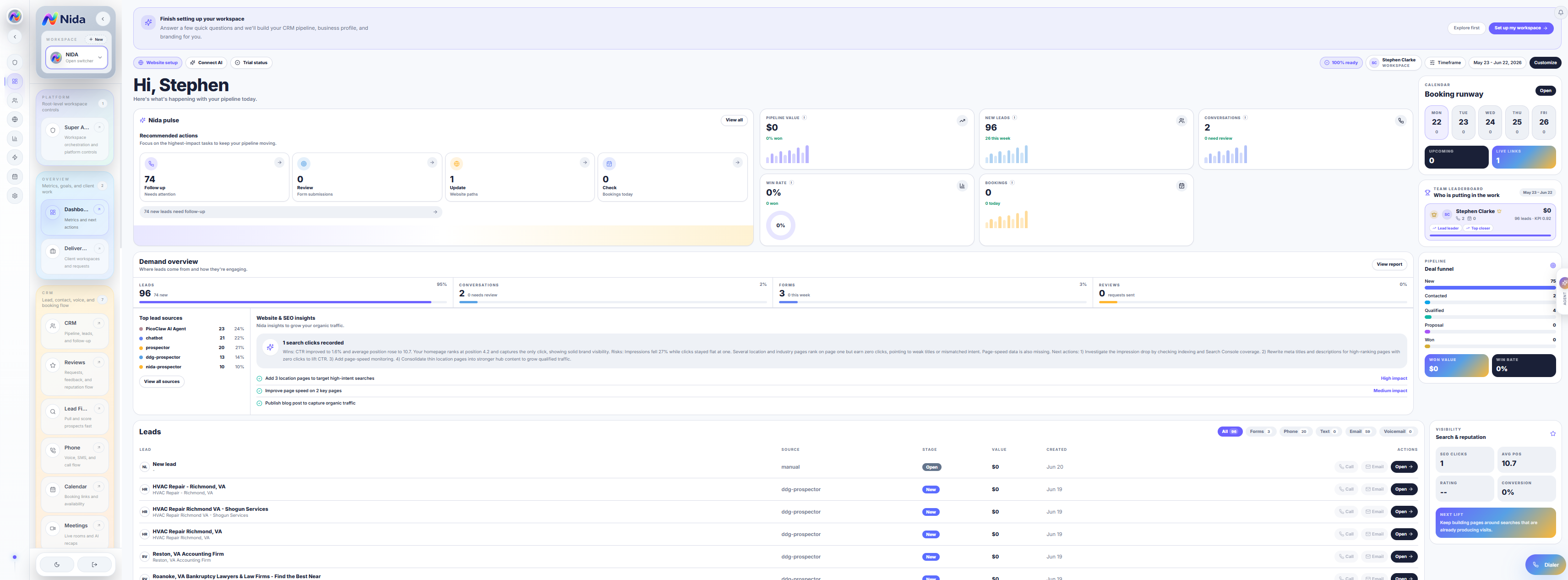
Task: Click View all in Nida pulse
Action: [x=734, y=120]
